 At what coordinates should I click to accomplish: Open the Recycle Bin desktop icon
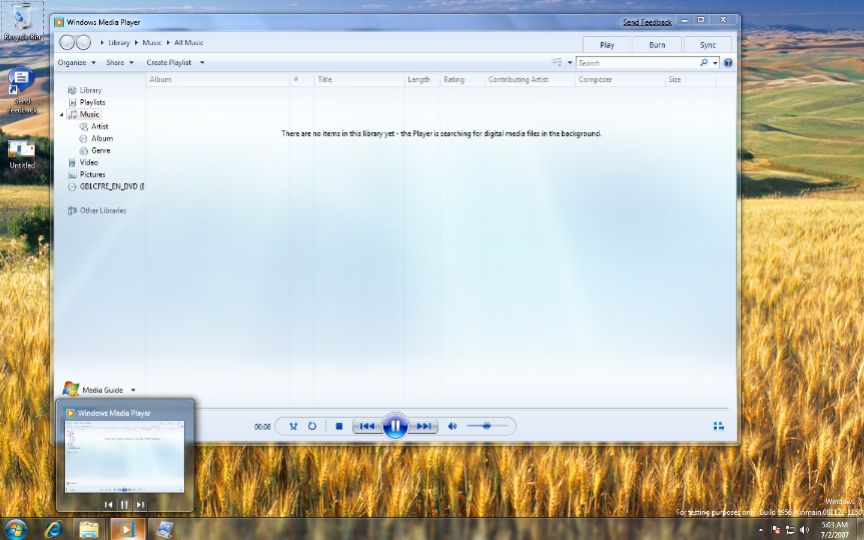[x=23, y=22]
